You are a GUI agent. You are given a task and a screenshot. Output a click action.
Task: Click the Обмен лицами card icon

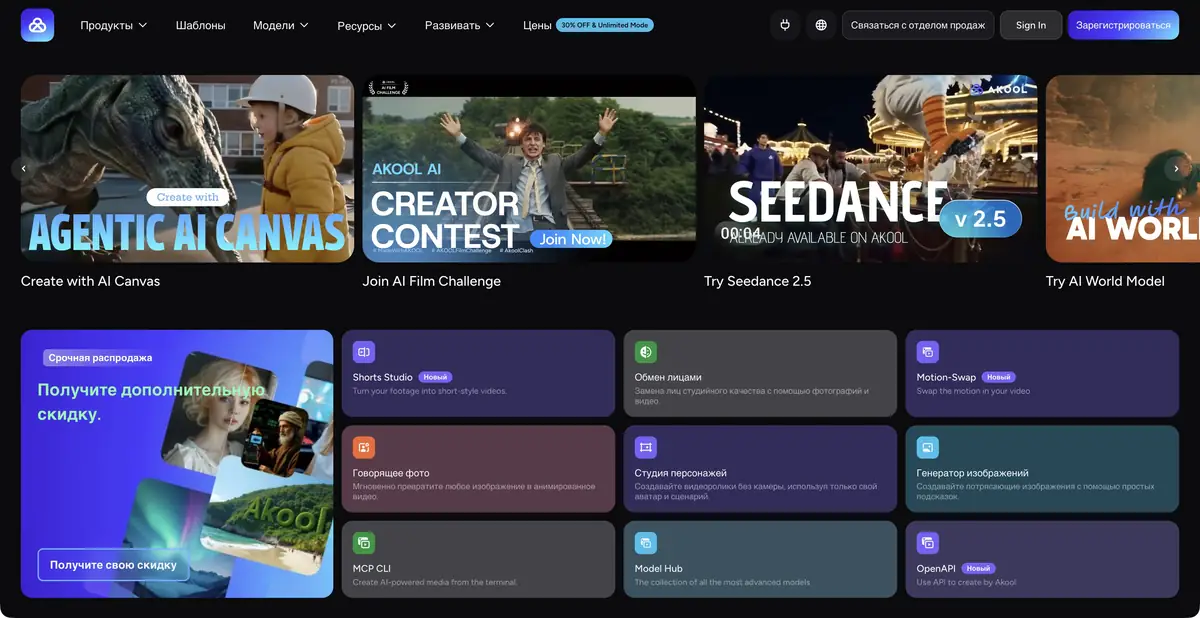[646, 352]
